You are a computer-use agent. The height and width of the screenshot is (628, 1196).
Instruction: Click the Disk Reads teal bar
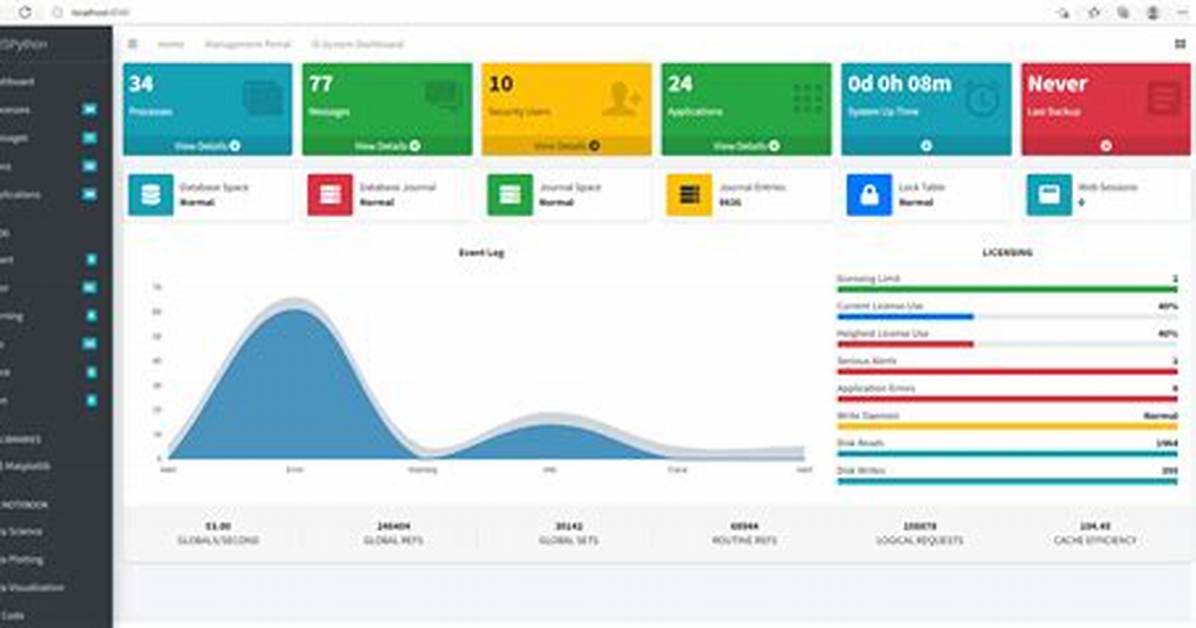[x=1007, y=454]
